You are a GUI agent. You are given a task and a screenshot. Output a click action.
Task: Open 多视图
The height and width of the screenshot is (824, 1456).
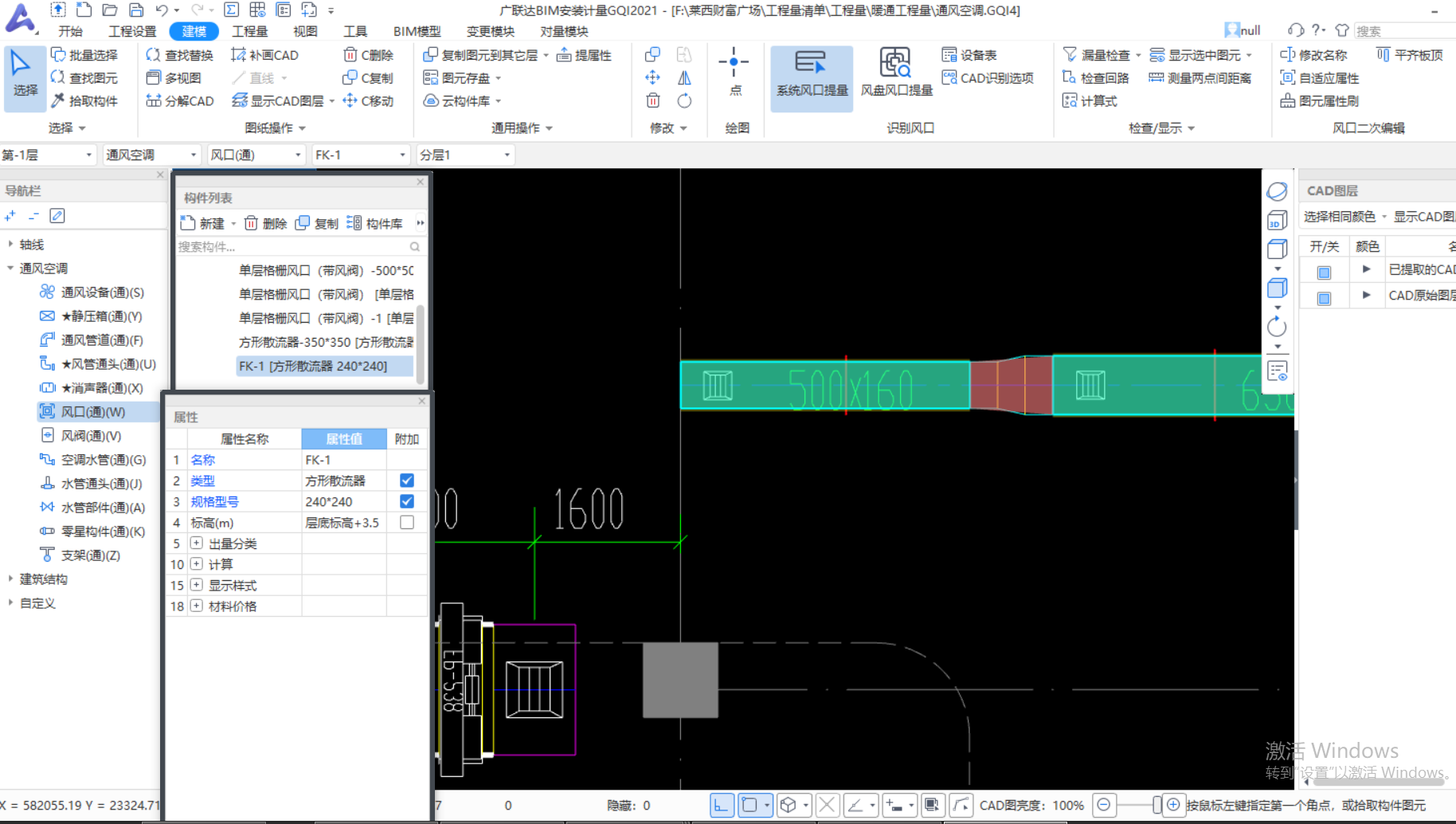174,78
